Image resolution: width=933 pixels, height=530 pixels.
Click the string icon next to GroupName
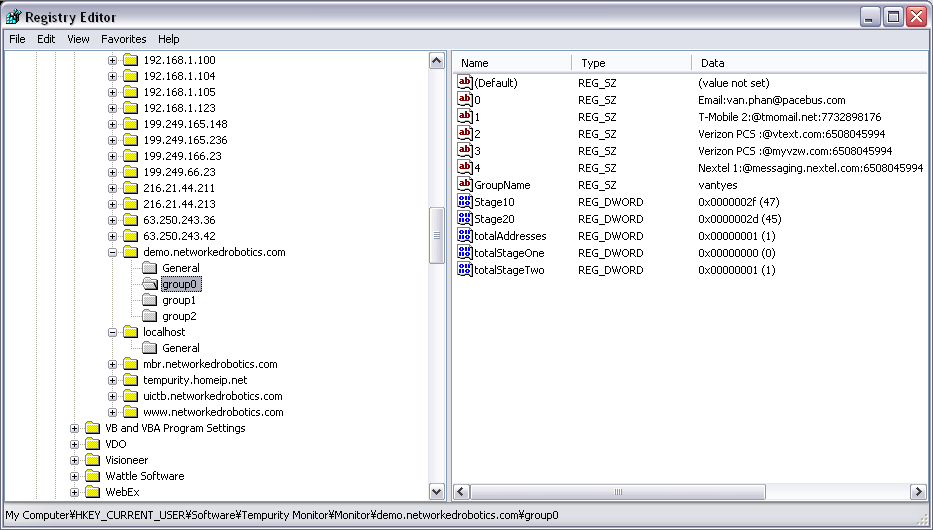(465, 185)
